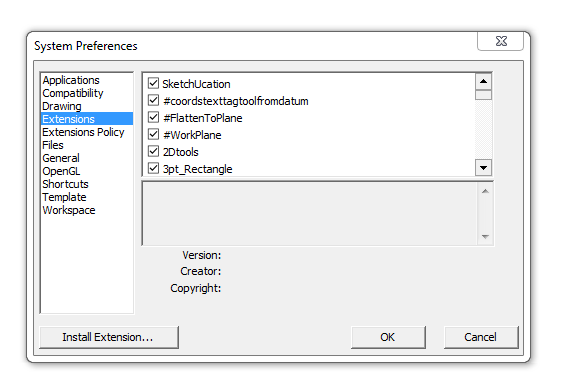Screen dimensions: 566x391
Task: Click the extensions list scroll down arrow
Action: [x=483, y=168]
